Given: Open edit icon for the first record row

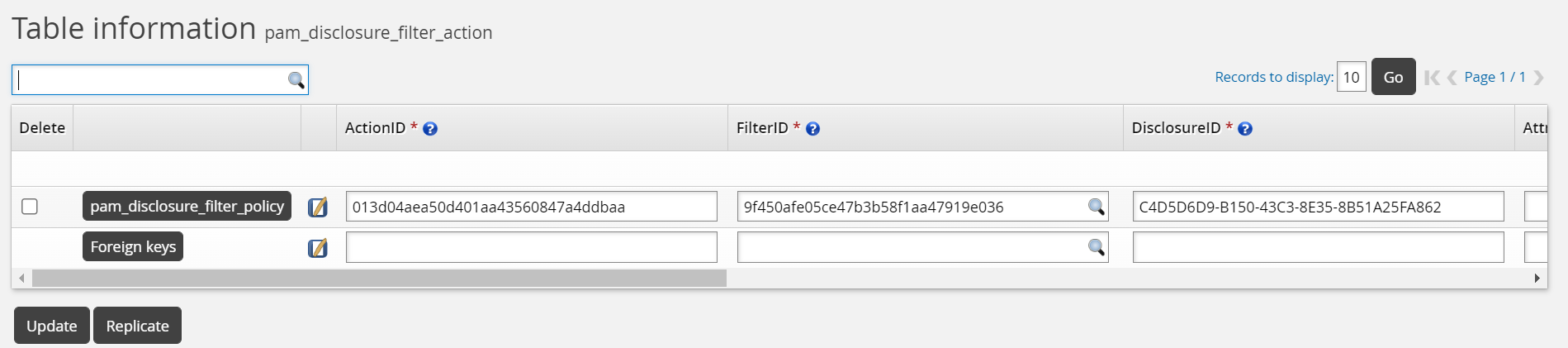Looking at the screenshot, I should (x=318, y=207).
